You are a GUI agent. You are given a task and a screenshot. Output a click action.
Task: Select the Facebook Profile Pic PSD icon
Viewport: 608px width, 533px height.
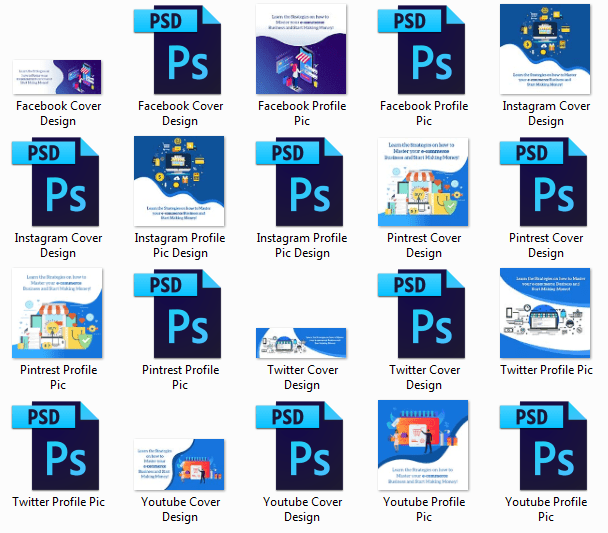(x=421, y=49)
